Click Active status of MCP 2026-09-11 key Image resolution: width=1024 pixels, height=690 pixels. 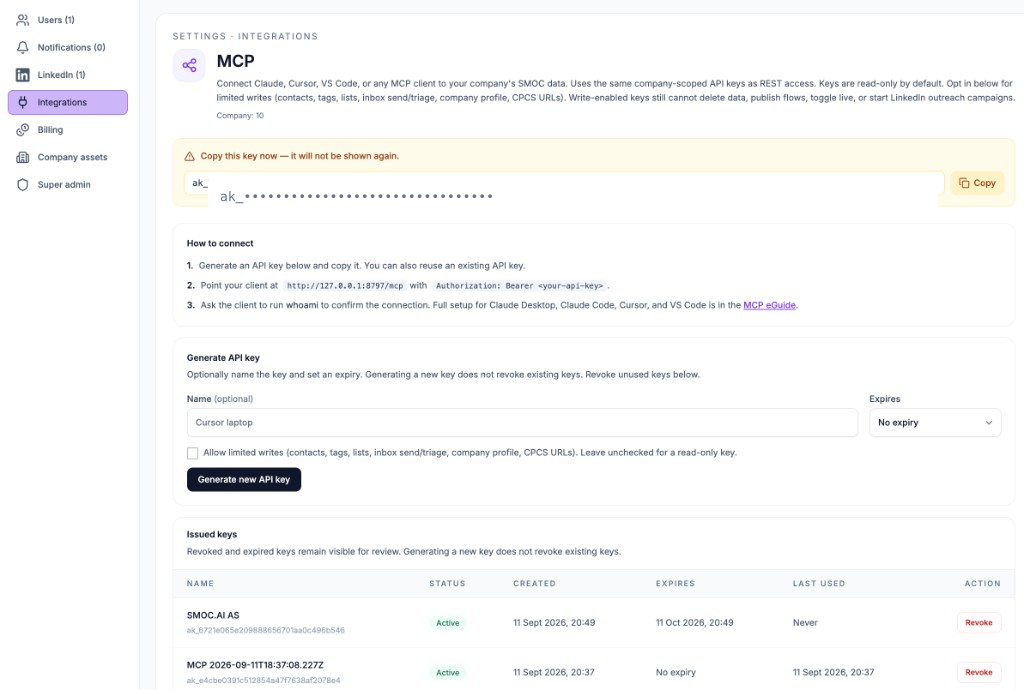click(x=447, y=673)
